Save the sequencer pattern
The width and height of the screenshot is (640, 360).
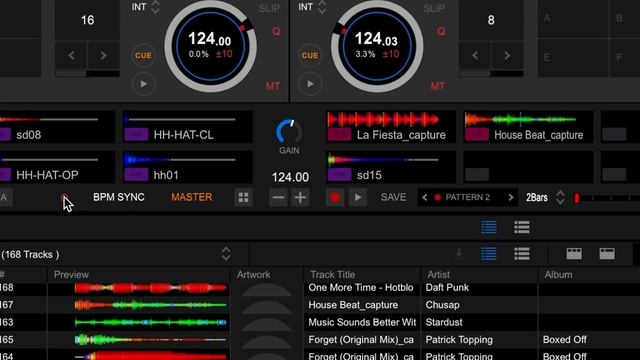point(393,197)
